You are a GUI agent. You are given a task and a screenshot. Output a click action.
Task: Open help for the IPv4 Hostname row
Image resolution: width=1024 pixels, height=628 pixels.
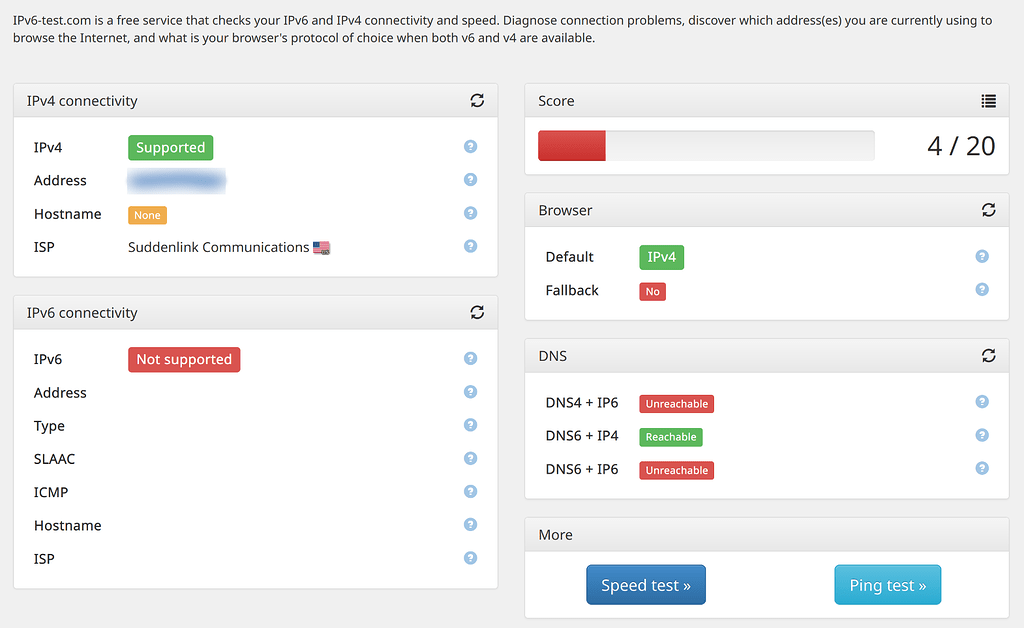(470, 213)
